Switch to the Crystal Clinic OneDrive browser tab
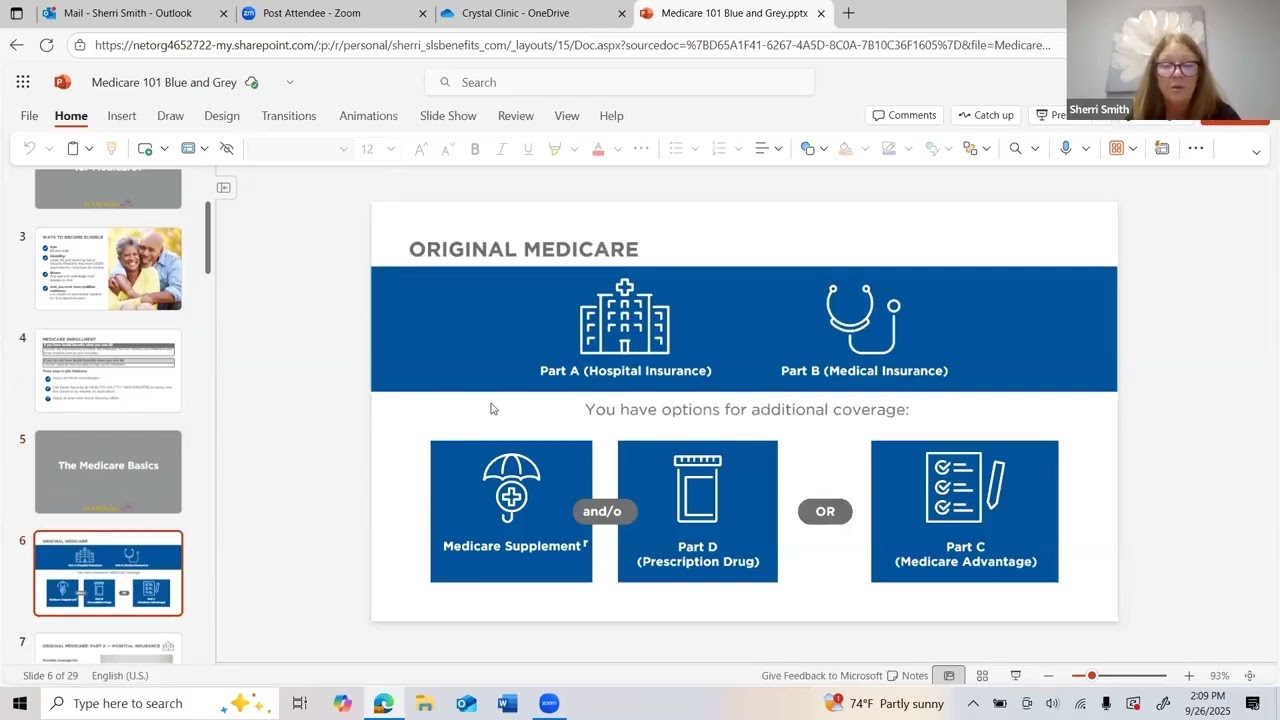This screenshot has width=1280, height=720. coord(533,13)
